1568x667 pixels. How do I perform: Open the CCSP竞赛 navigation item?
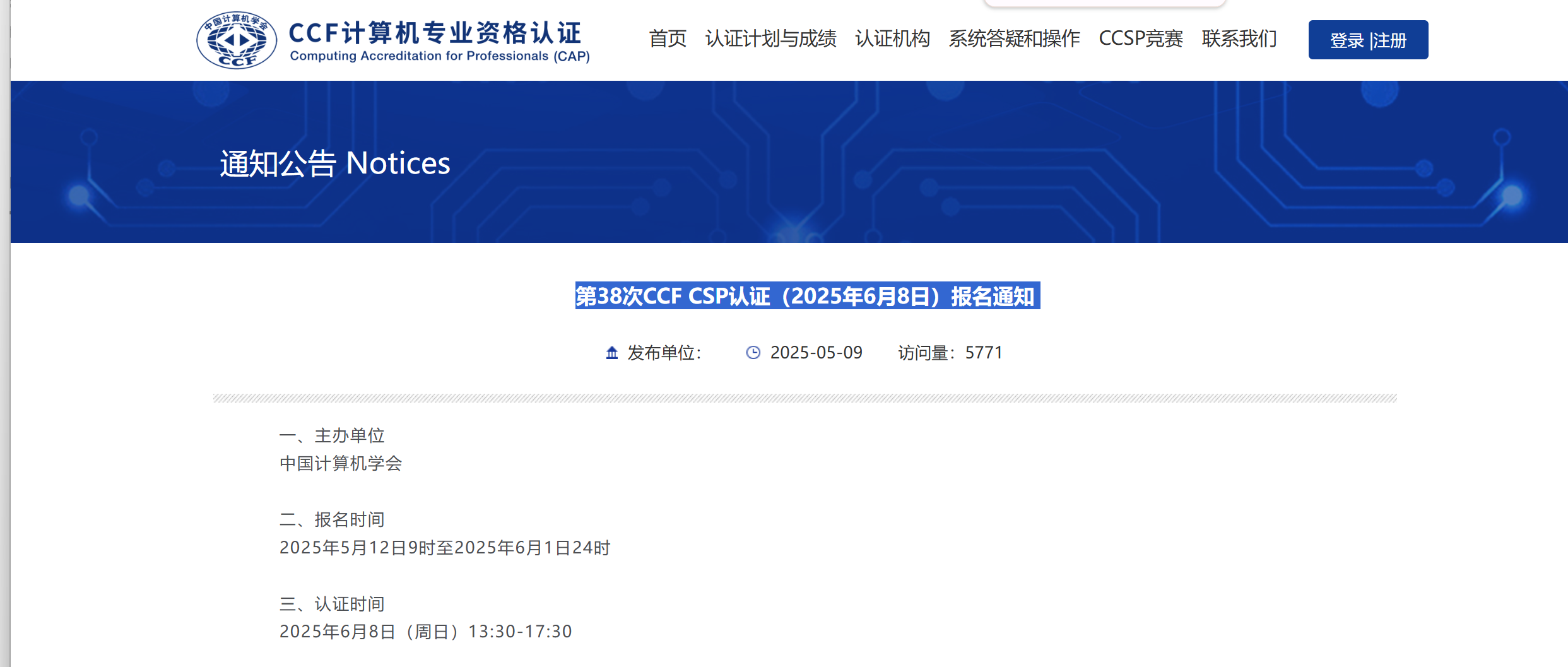tap(1141, 39)
